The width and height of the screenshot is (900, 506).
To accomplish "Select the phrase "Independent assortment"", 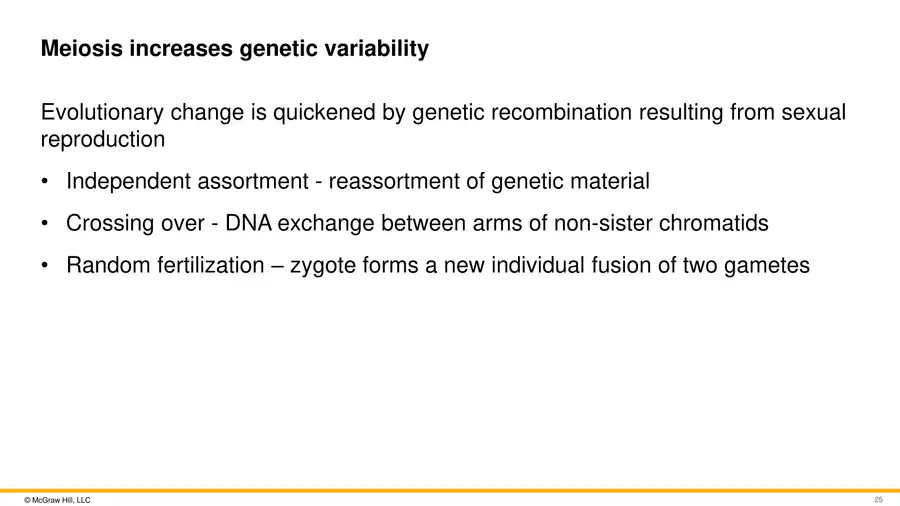I will coord(187,181).
